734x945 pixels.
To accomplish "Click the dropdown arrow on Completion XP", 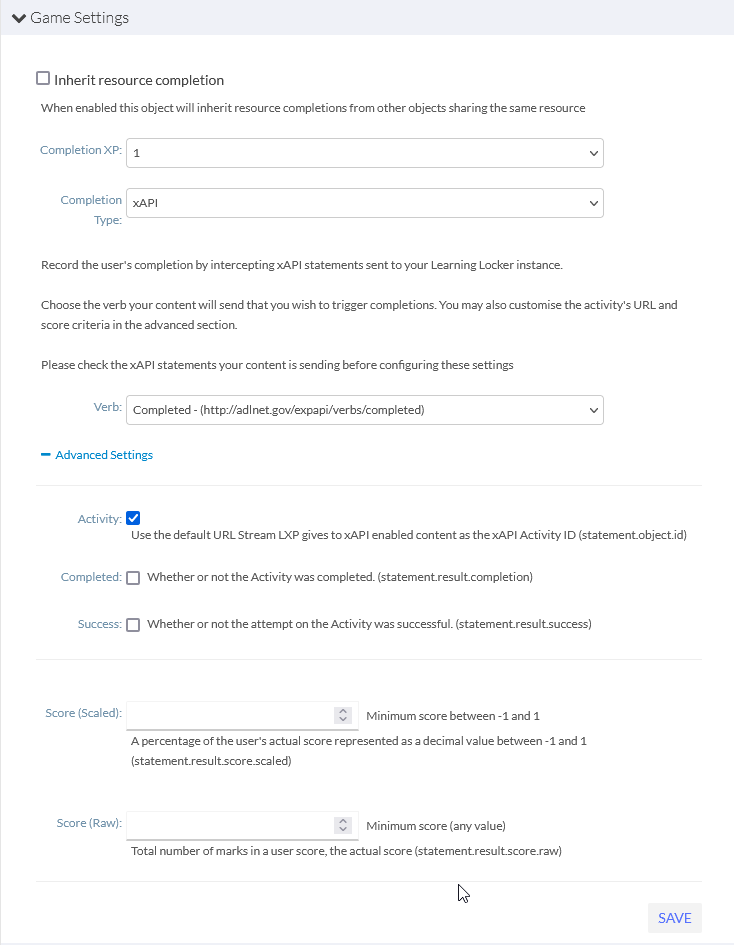I will coord(593,153).
